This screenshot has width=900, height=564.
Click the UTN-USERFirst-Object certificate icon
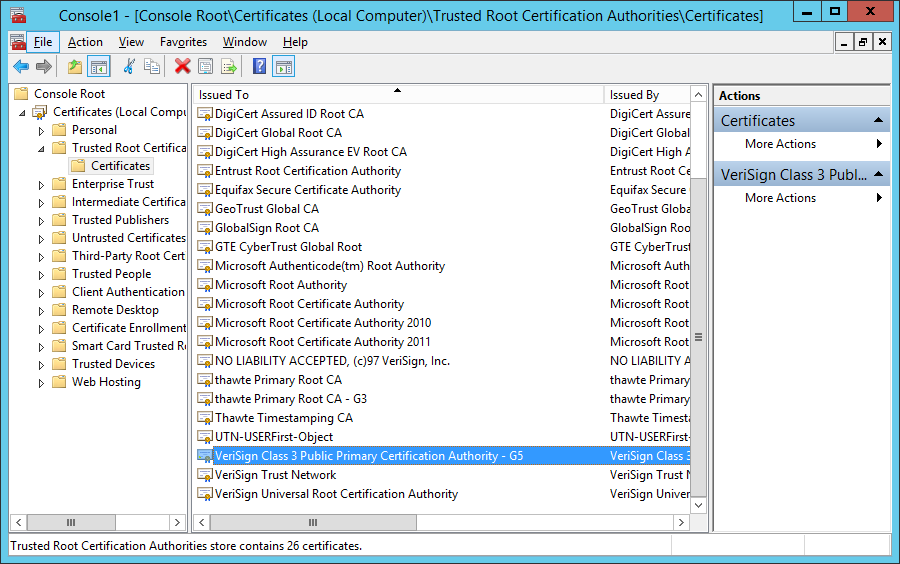tap(205, 437)
